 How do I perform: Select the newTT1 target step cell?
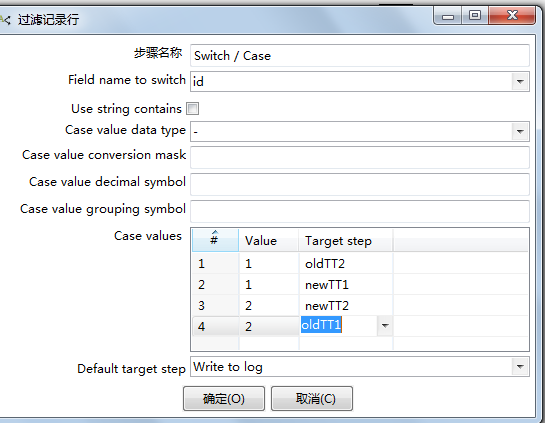click(x=345, y=284)
